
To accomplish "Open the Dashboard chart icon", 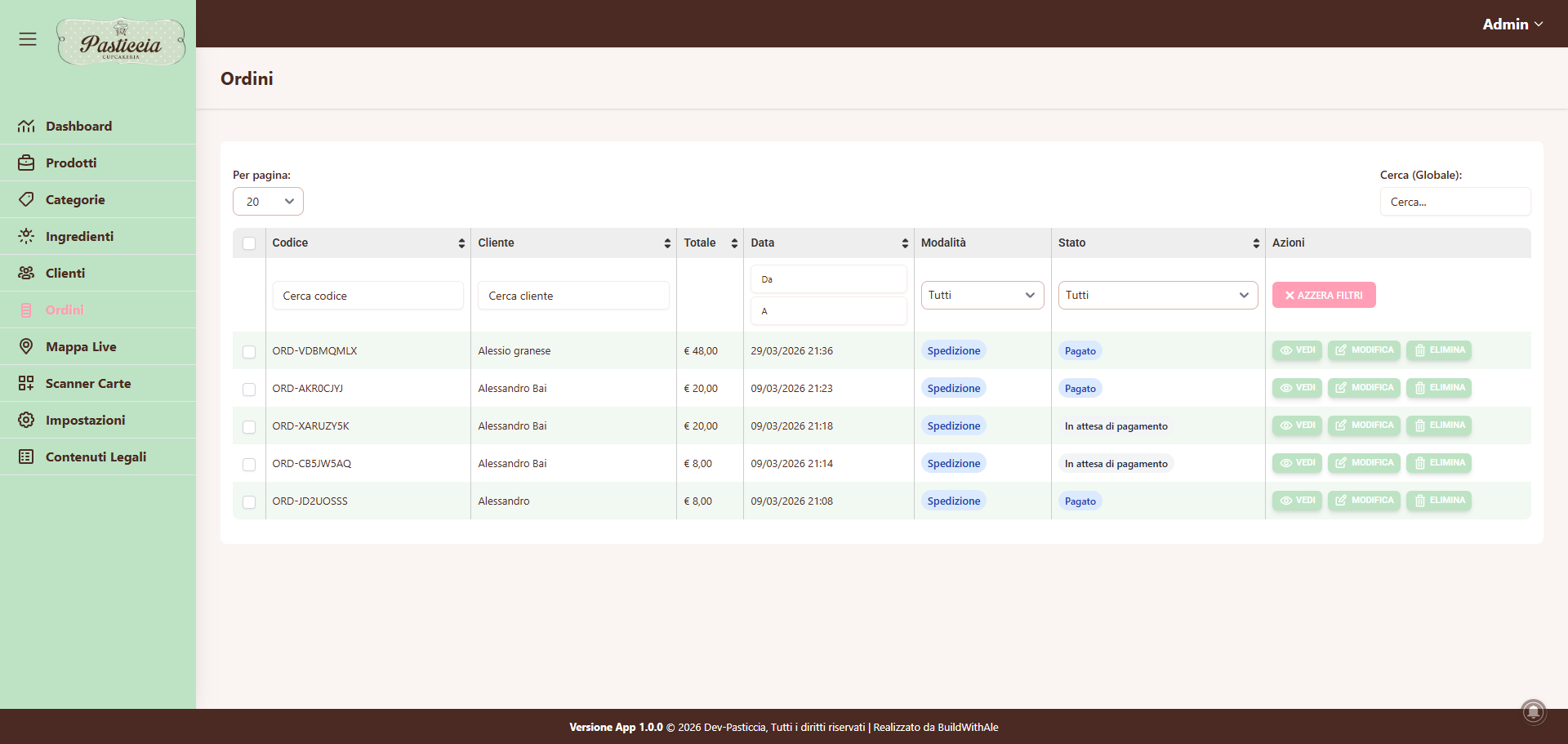I will [26, 126].
